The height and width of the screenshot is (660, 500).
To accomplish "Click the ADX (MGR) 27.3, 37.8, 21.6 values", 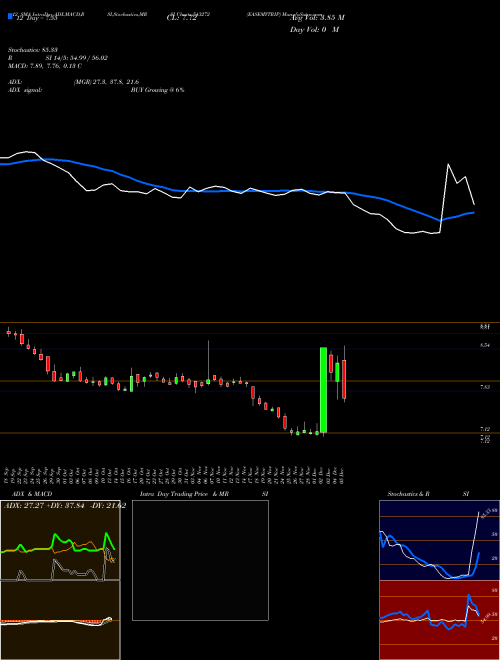I will [106, 82].
